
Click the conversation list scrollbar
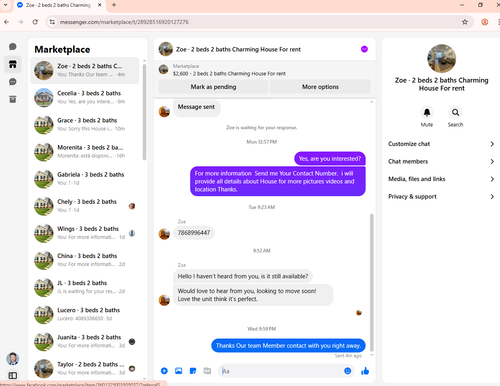(144, 112)
